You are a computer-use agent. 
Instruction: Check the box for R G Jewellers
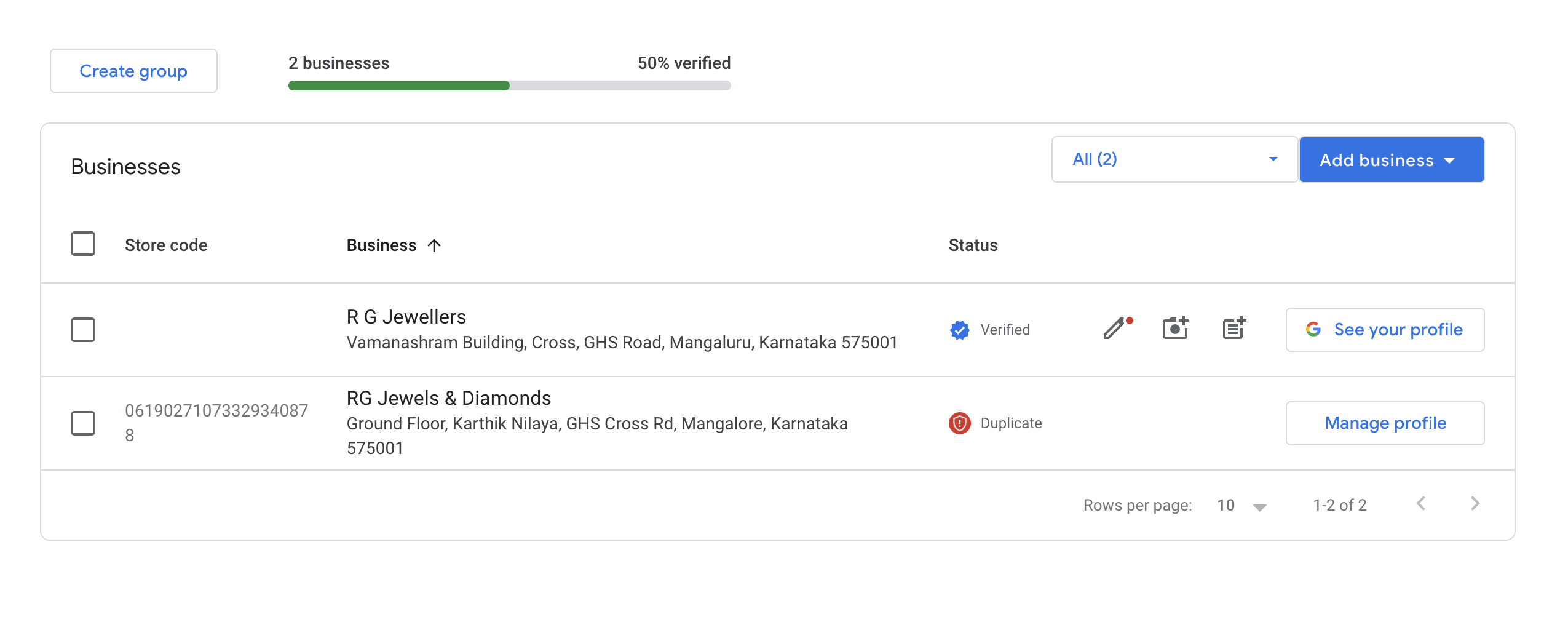coord(83,330)
